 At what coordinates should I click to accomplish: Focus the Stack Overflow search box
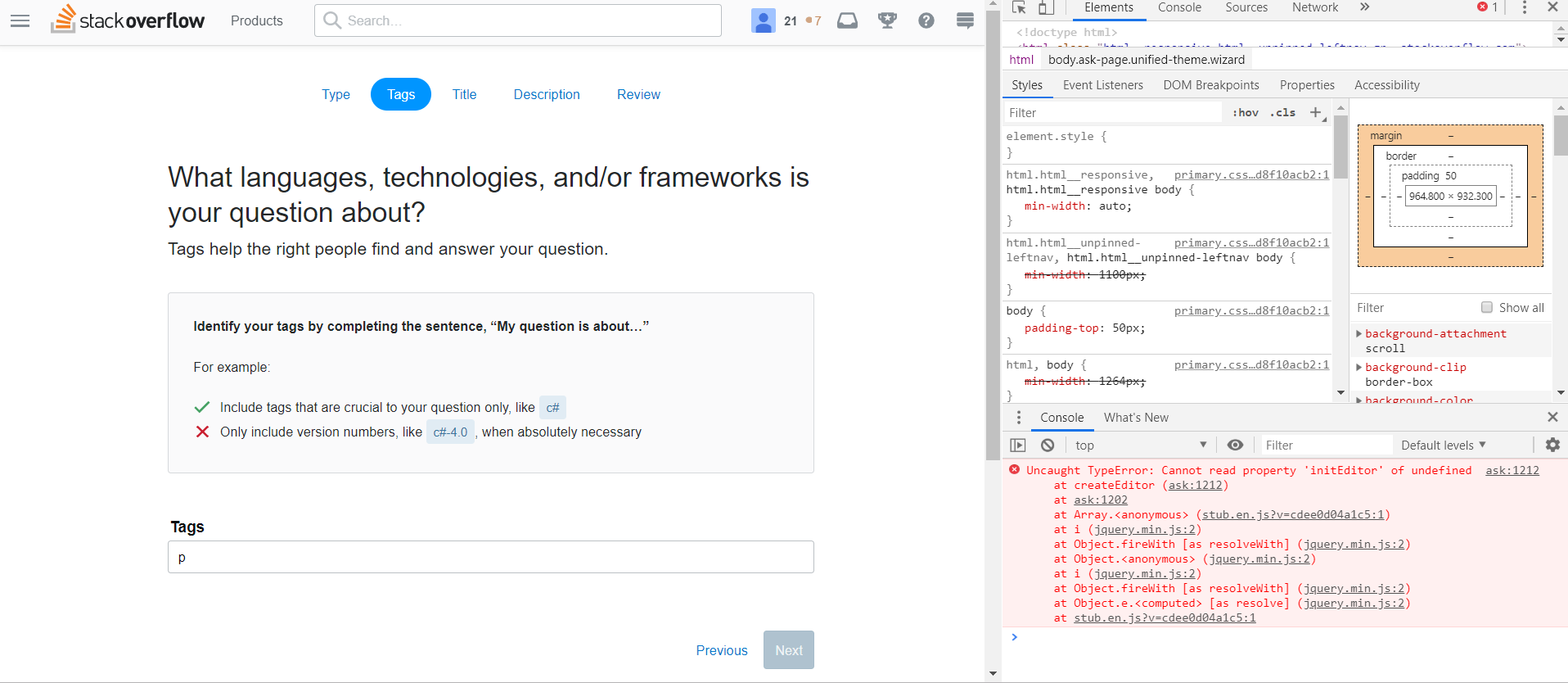(x=518, y=20)
